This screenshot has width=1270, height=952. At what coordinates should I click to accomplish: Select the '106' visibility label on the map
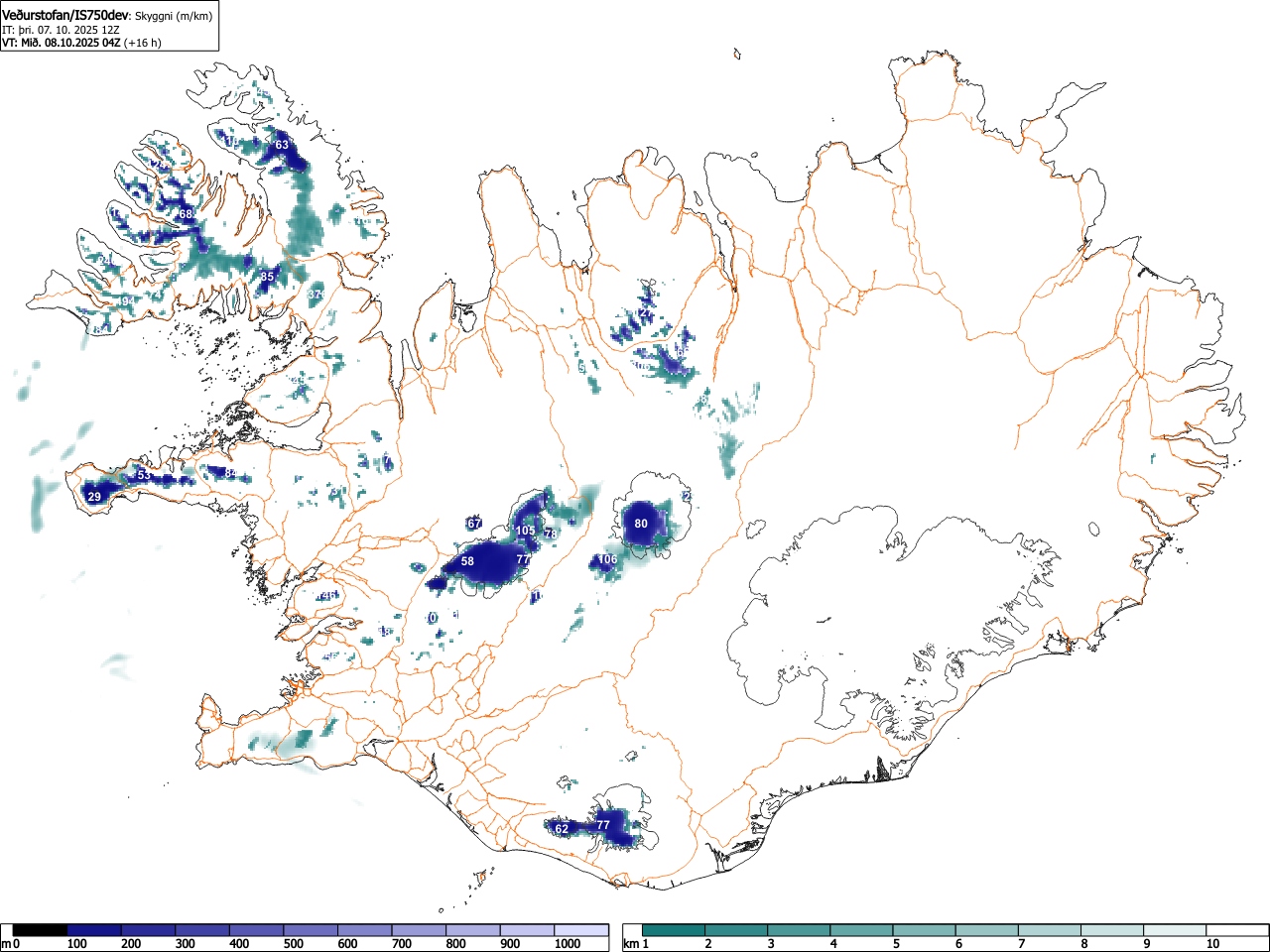pos(608,560)
